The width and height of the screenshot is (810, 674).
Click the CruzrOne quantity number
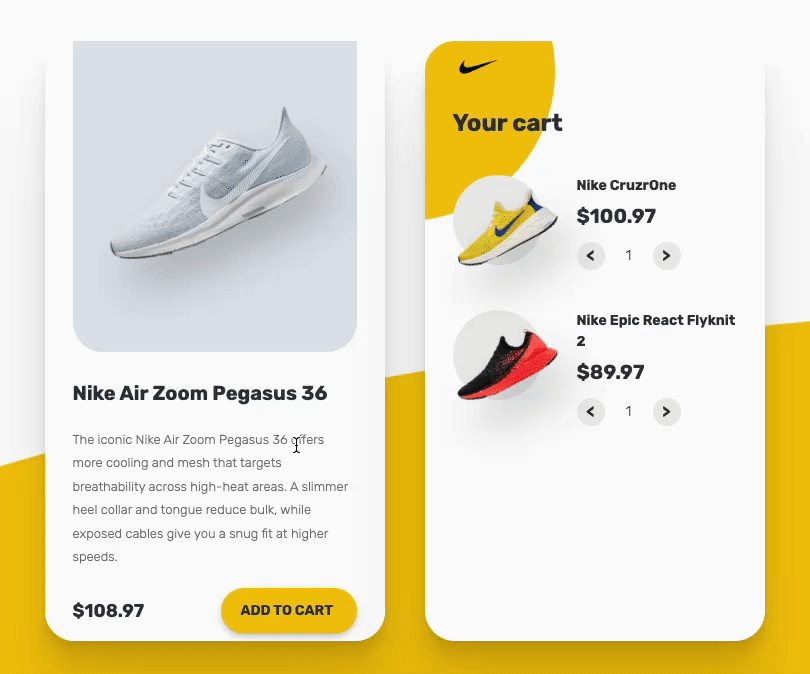[x=629, y=255]
